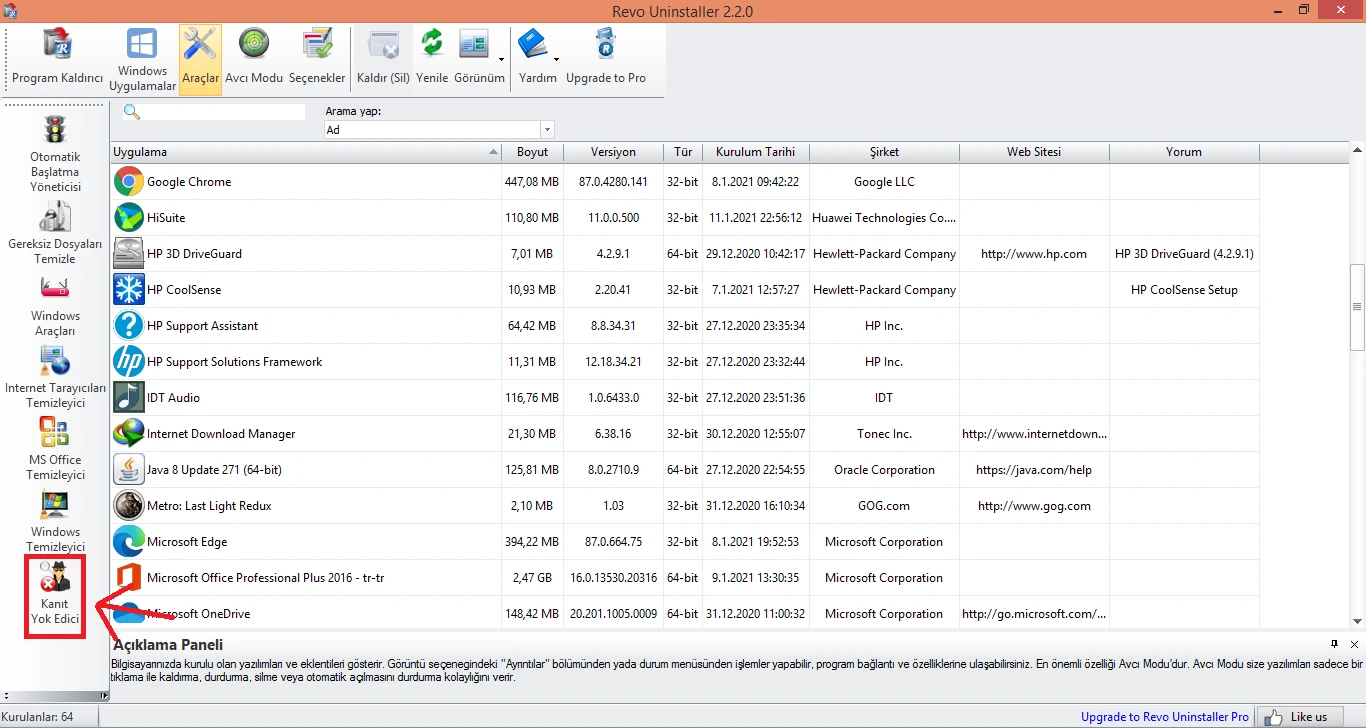Sort by the Şirket column header
The image size is (1366, 728).
[x=884, y=152]
